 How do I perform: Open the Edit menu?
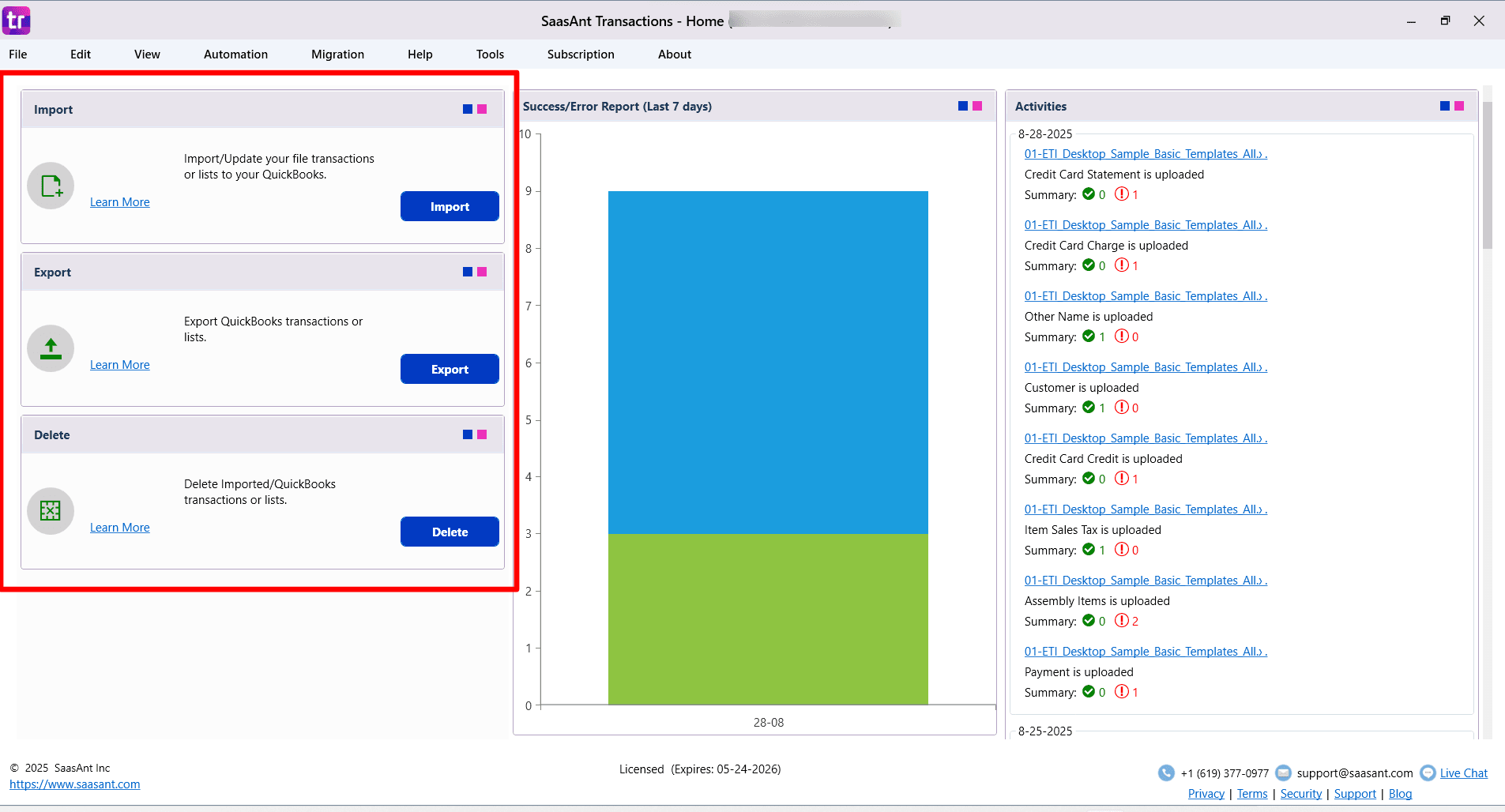81,54
